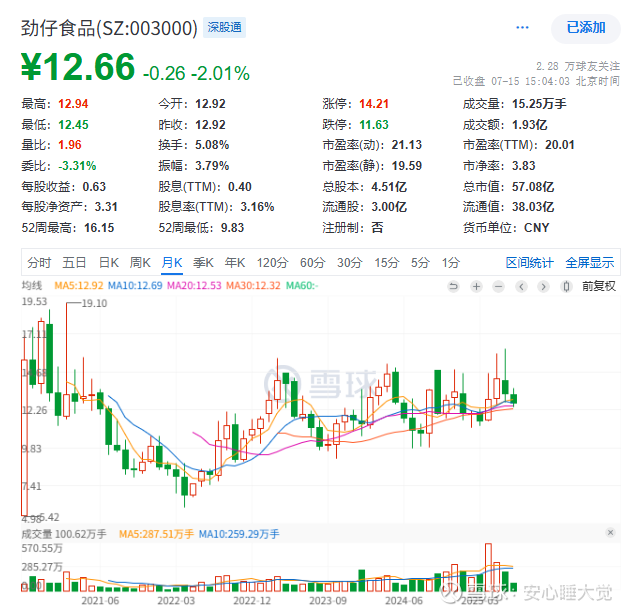Toggle the candlestick style icon

[x=566, y=286]
